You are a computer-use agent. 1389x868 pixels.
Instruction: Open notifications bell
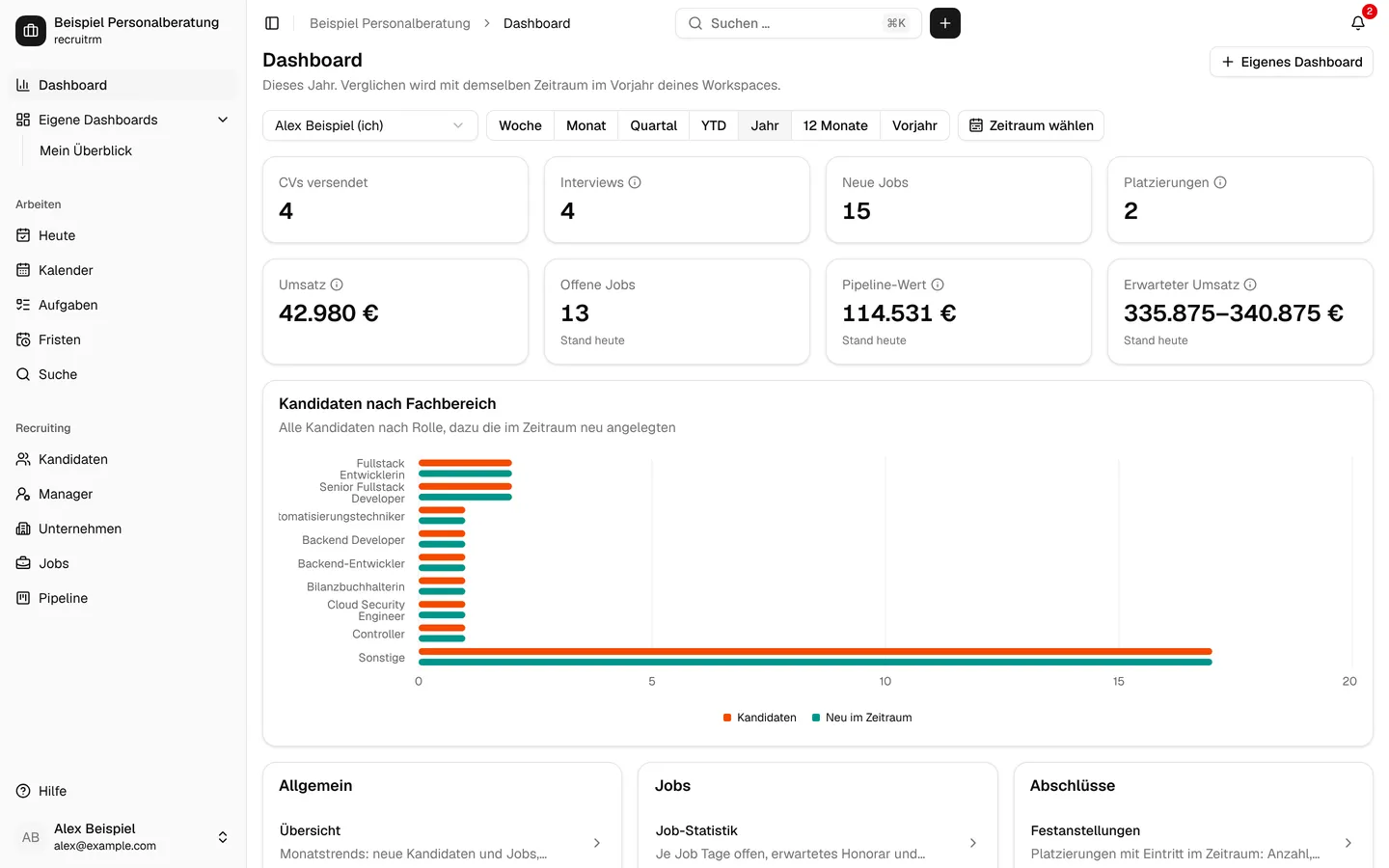(x=1358, y=23)
